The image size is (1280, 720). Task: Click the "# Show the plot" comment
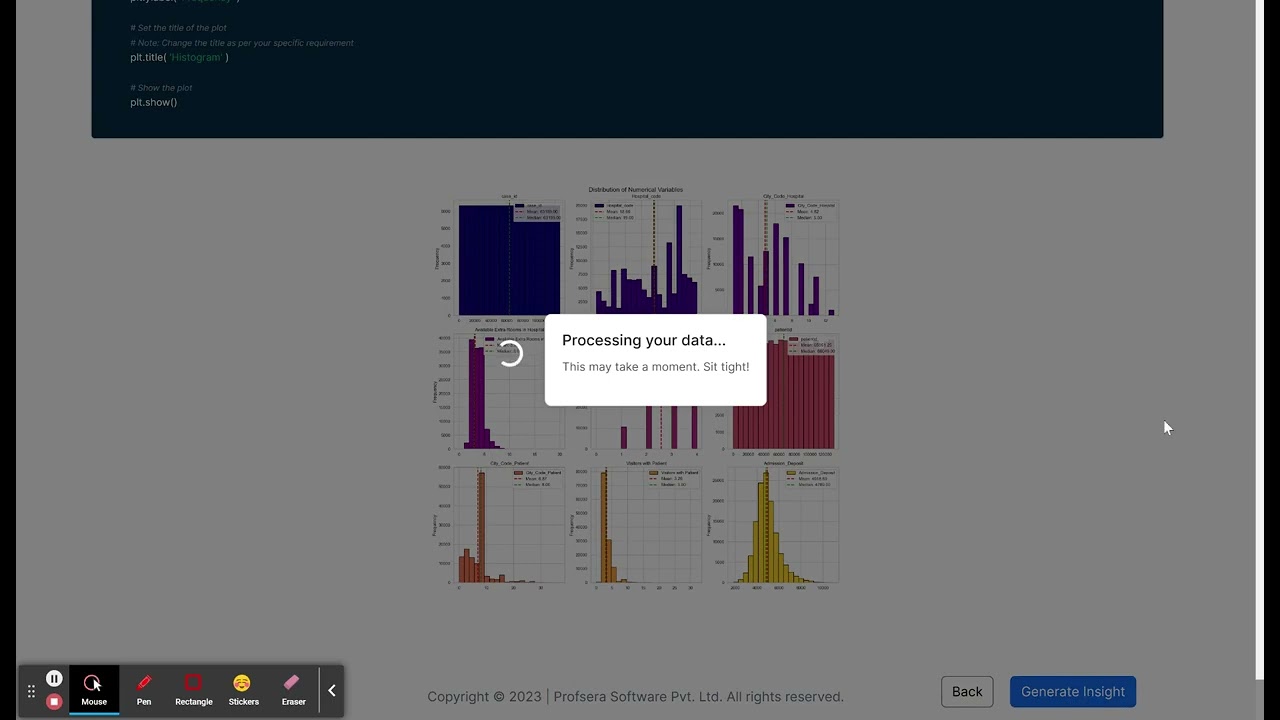[x=161, y=88]
